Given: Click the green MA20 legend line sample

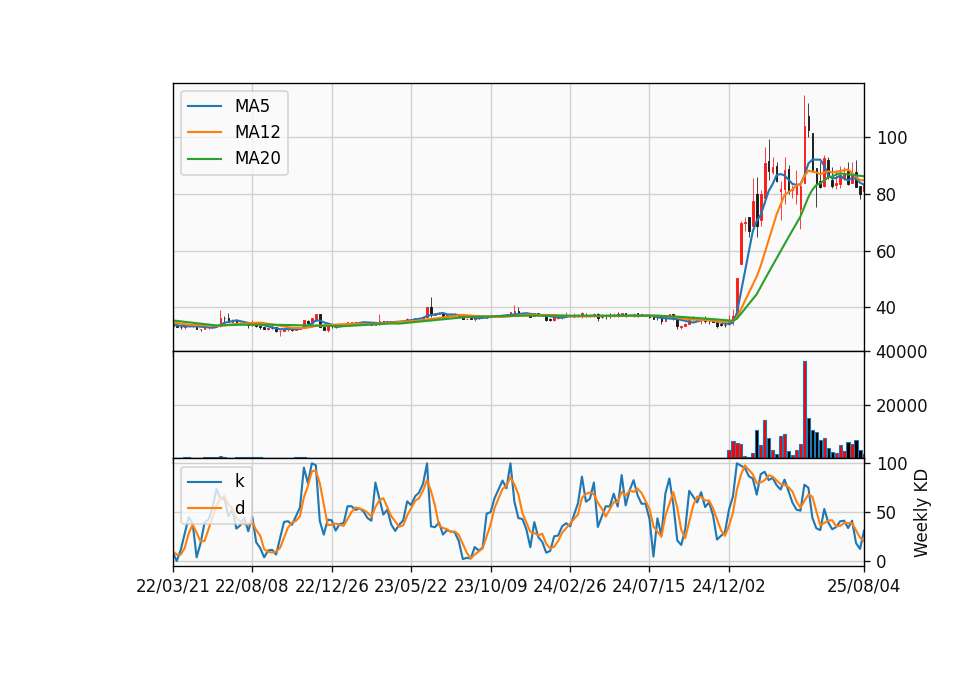Looking at the screenshot, I should tap(204, 159).
